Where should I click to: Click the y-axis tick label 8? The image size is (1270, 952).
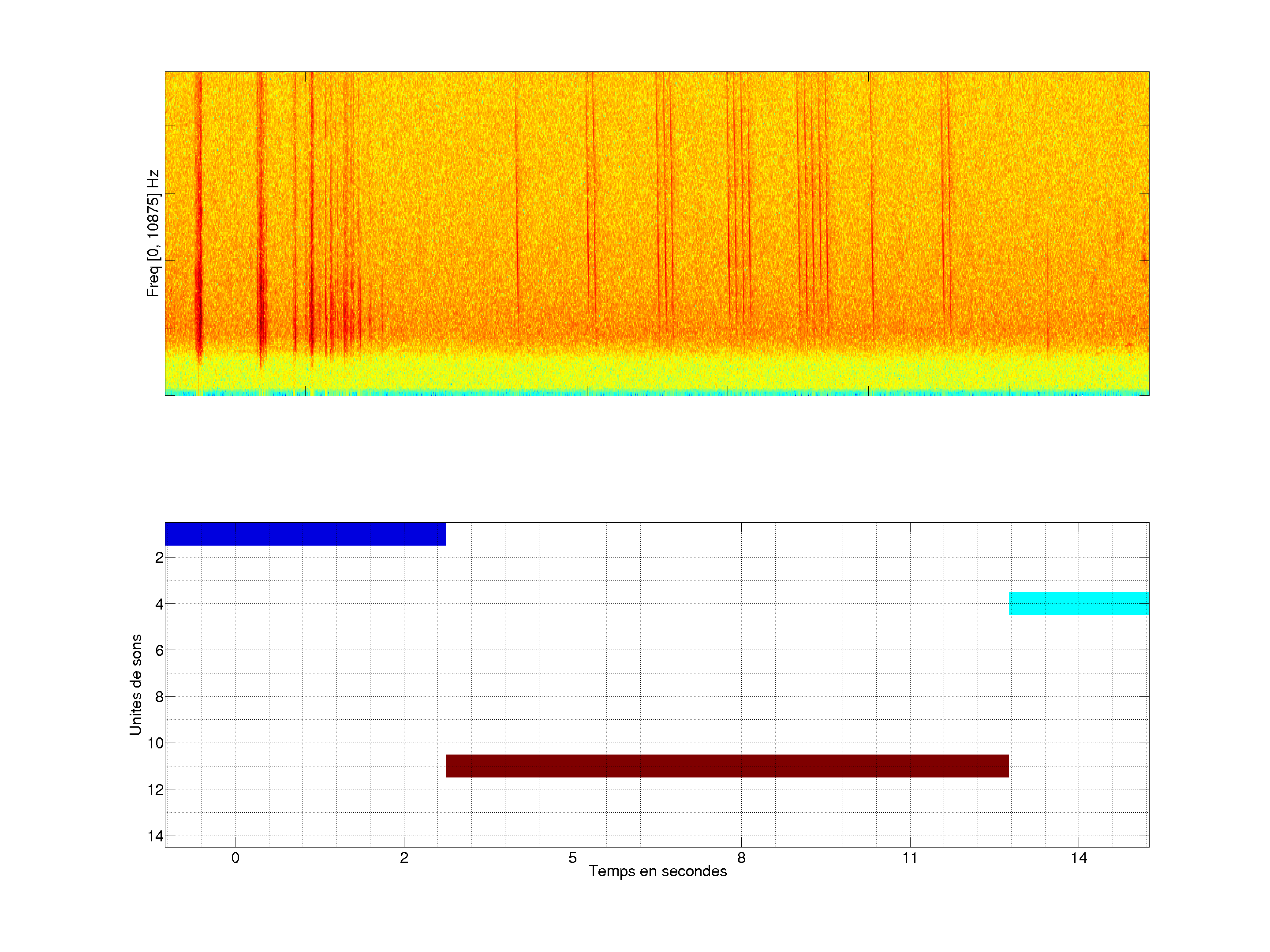point(159,697)
